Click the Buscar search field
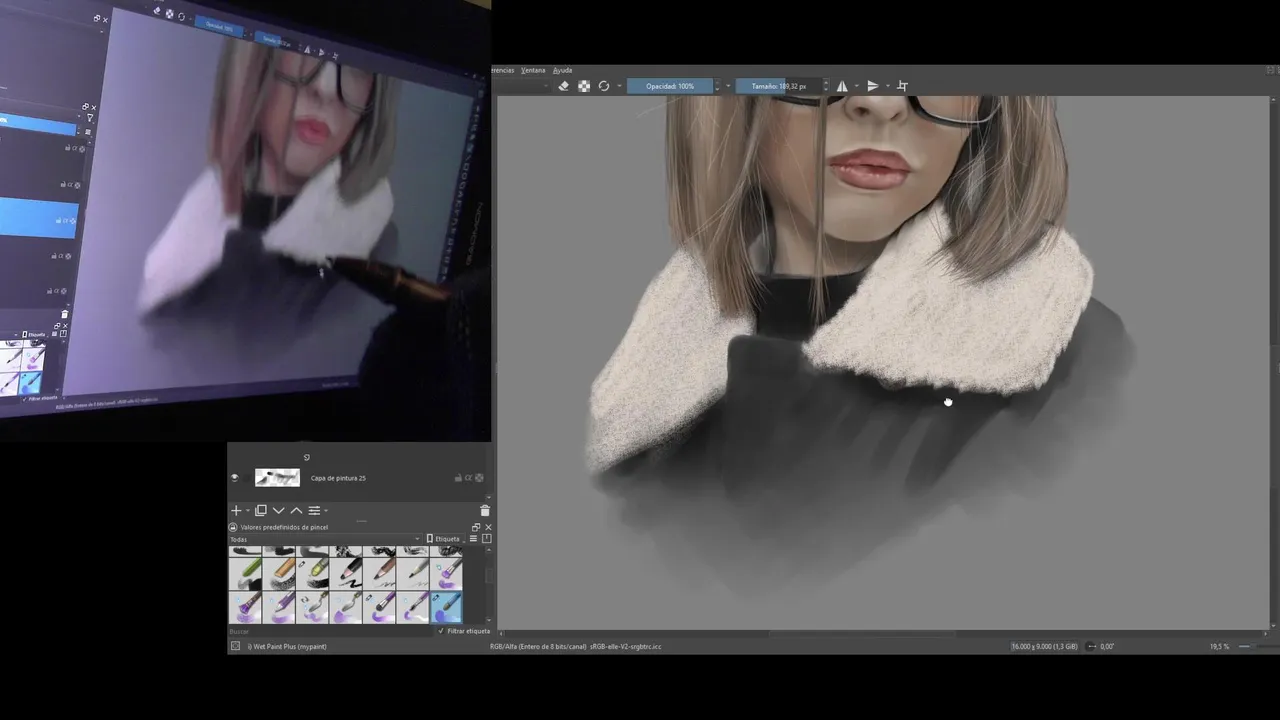Viewport: 1280px width, 720px height. 330,631
